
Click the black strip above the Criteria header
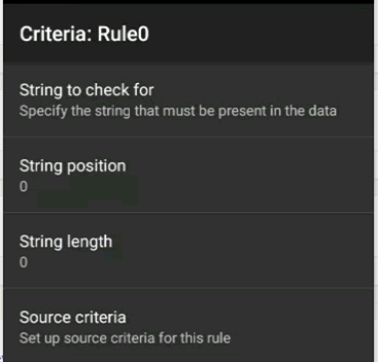pyautogui.click(x=188, y=2)
